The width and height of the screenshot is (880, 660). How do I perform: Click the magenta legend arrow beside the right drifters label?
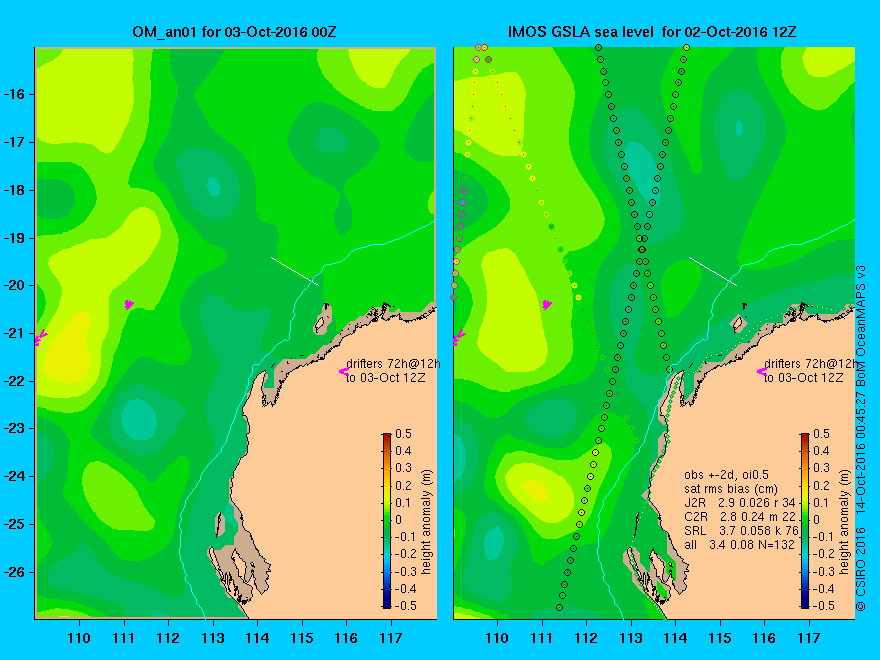(762, 371)
